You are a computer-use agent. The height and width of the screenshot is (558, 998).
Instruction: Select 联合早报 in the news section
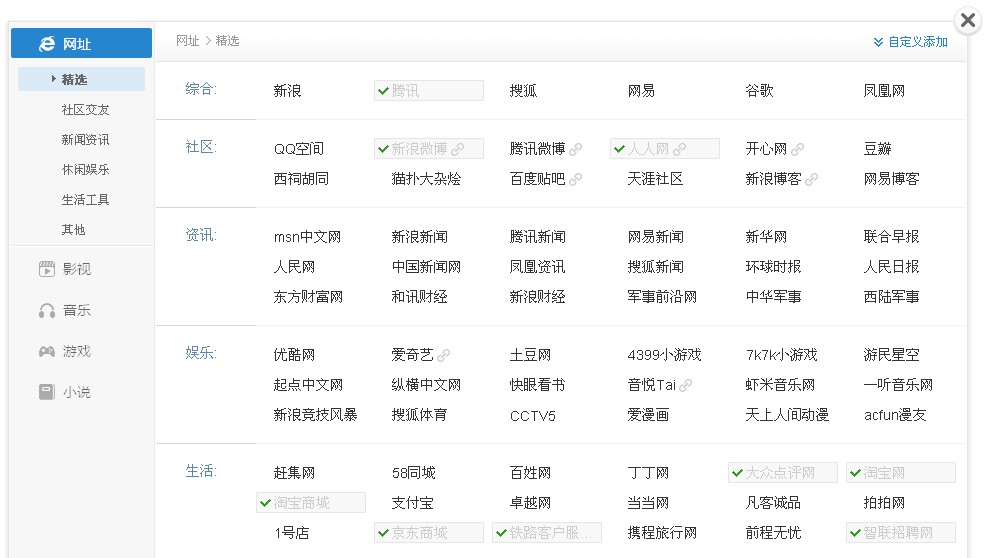[x=891, y=237]
